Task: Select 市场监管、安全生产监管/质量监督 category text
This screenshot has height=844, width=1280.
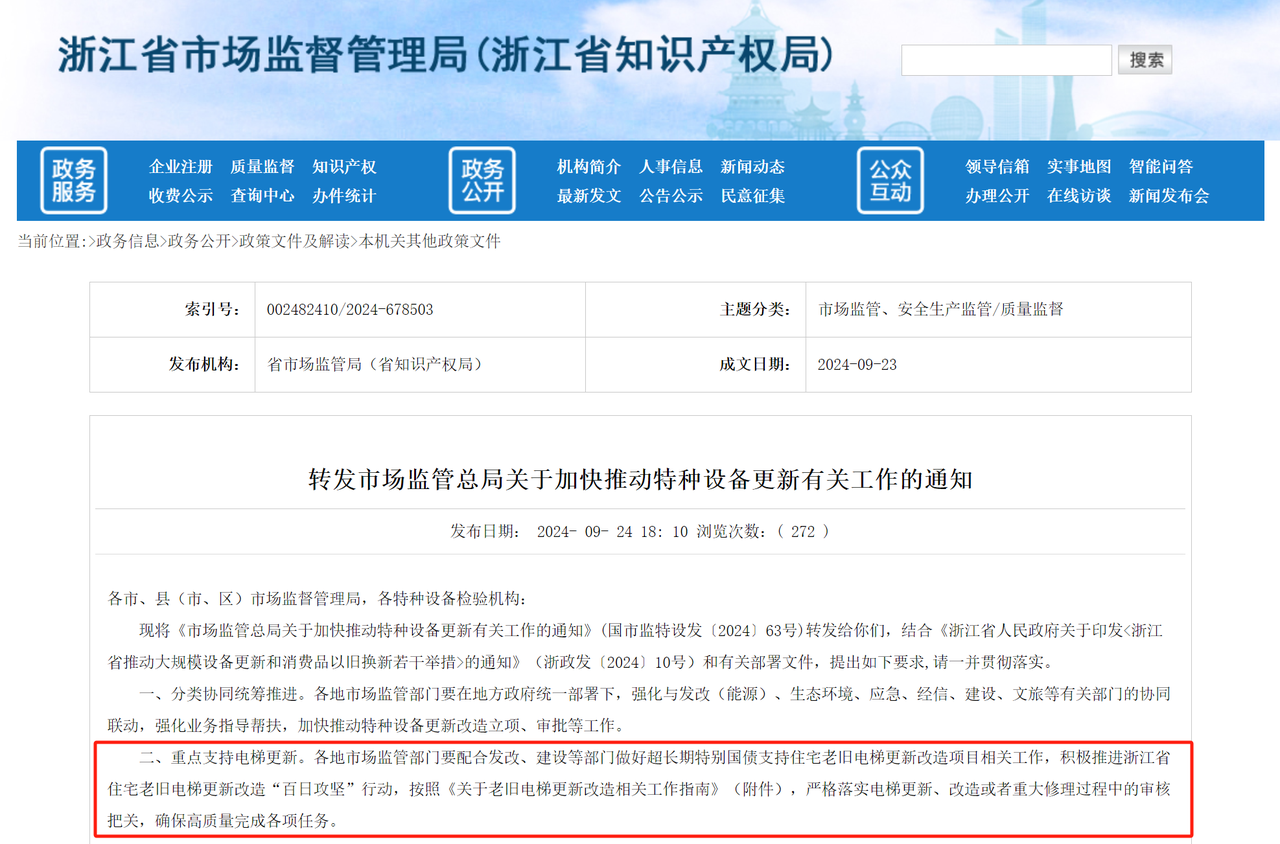Action: pos(941,310)
